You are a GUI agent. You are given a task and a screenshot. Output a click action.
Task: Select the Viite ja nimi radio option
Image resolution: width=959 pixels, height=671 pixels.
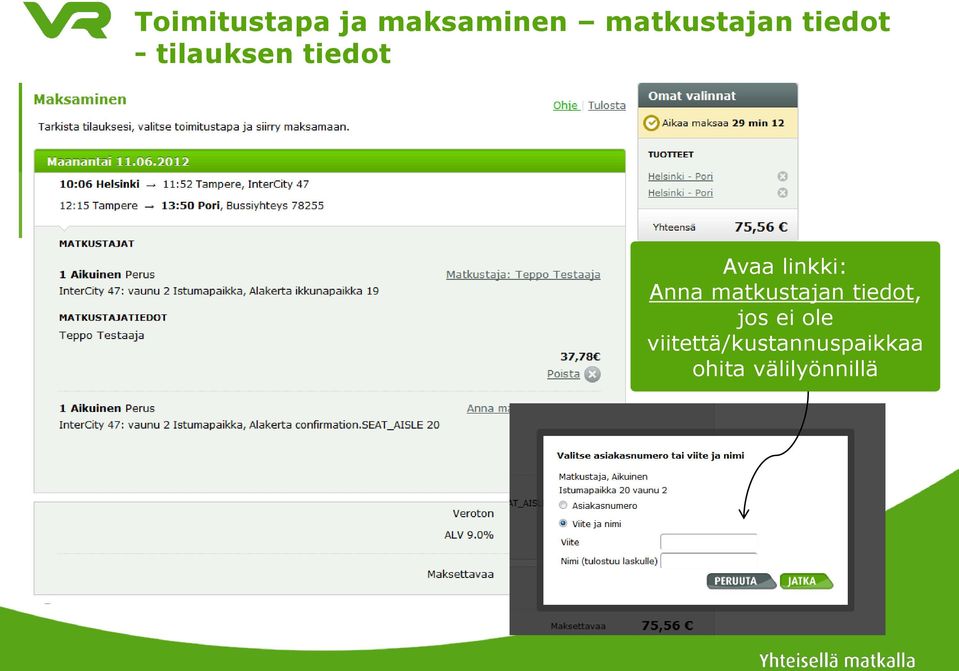(x=563, y=523)
